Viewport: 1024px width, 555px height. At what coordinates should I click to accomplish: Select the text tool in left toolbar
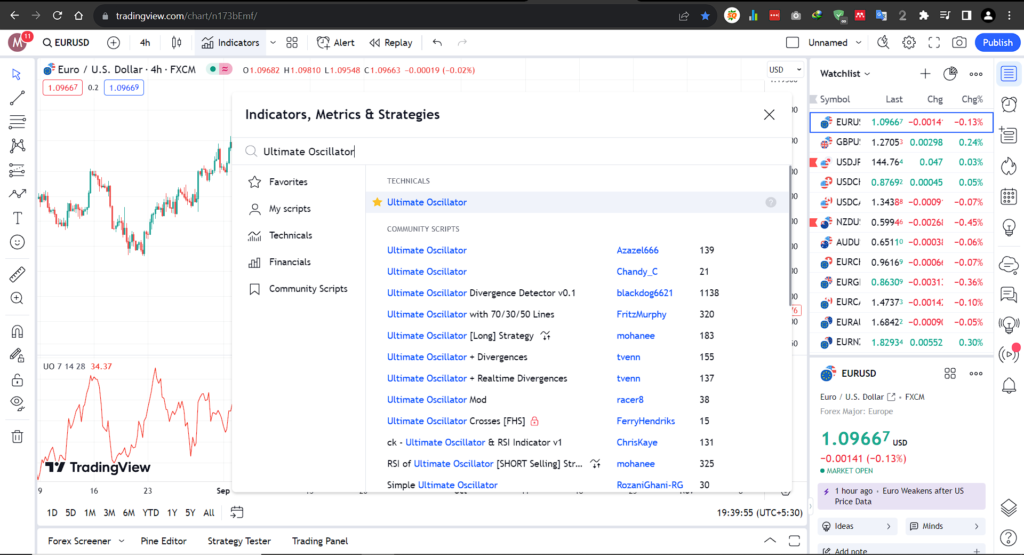coord(17,218)
